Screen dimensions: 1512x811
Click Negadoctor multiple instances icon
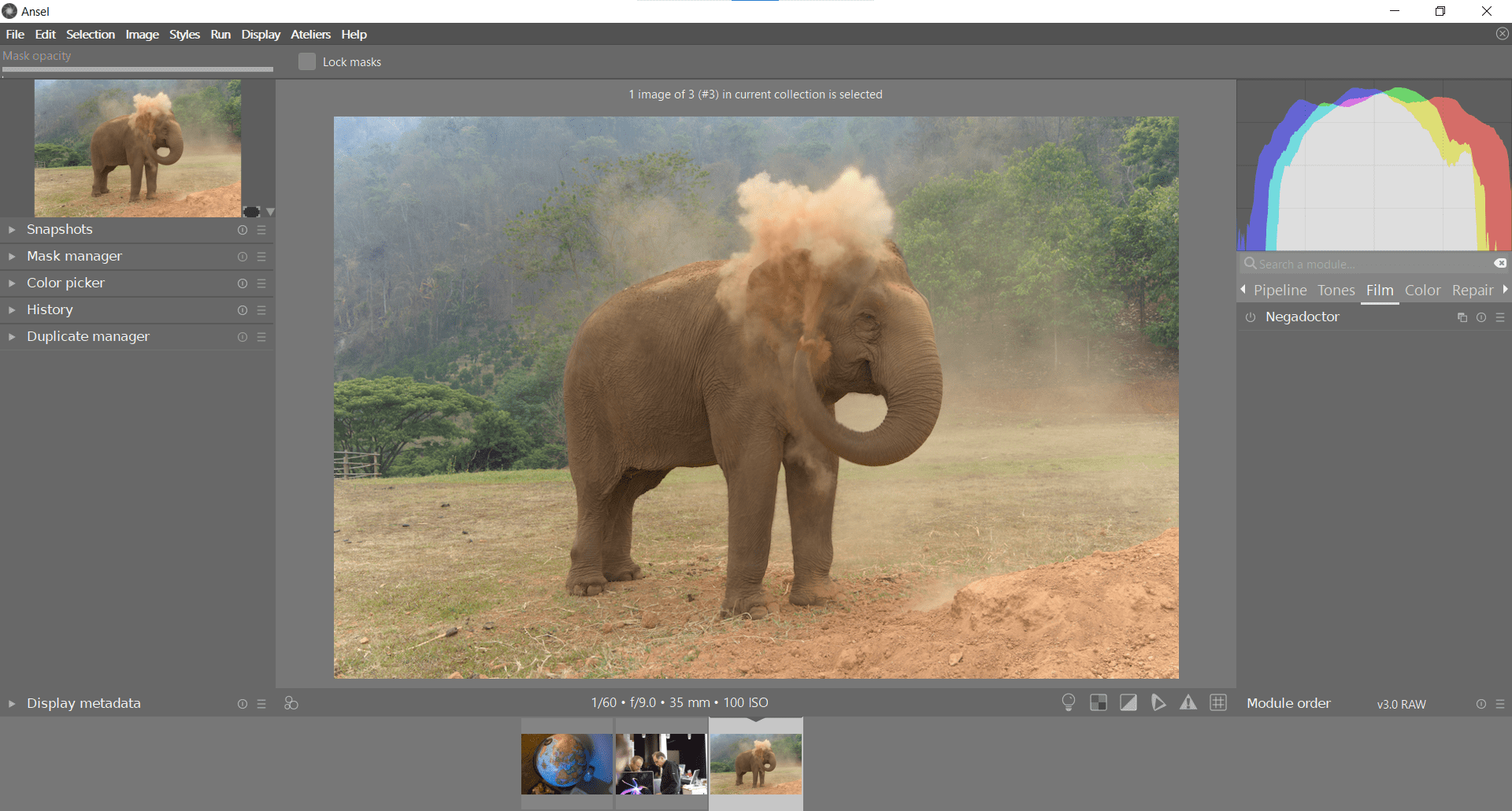[x=1462, y=317]
